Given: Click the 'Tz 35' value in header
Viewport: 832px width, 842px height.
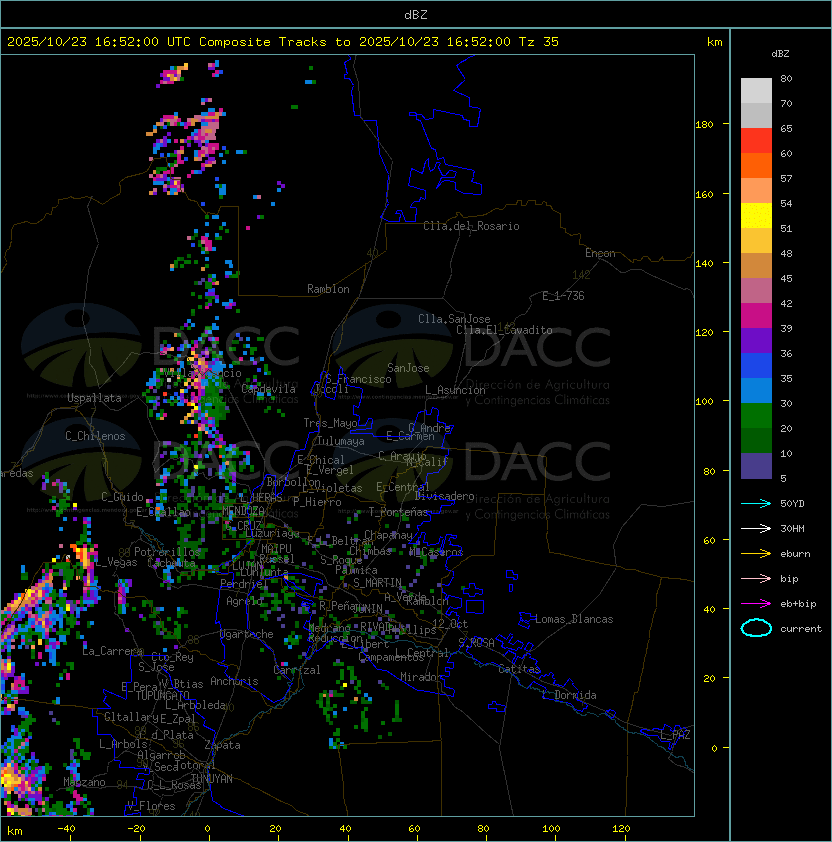Looking at the screenshot, I should coord(539,42).
